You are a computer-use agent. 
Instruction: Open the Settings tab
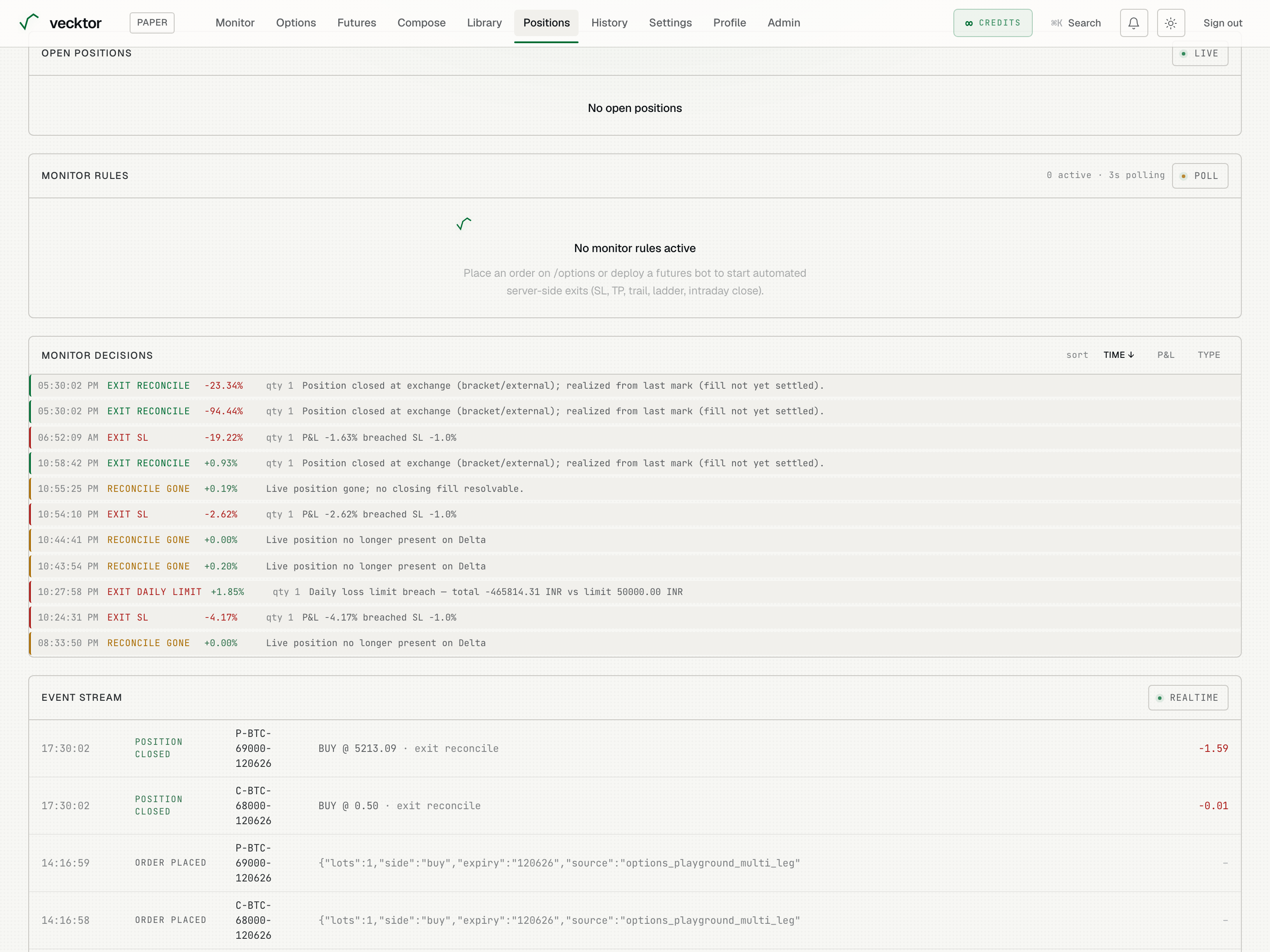(x=670, y=23)
